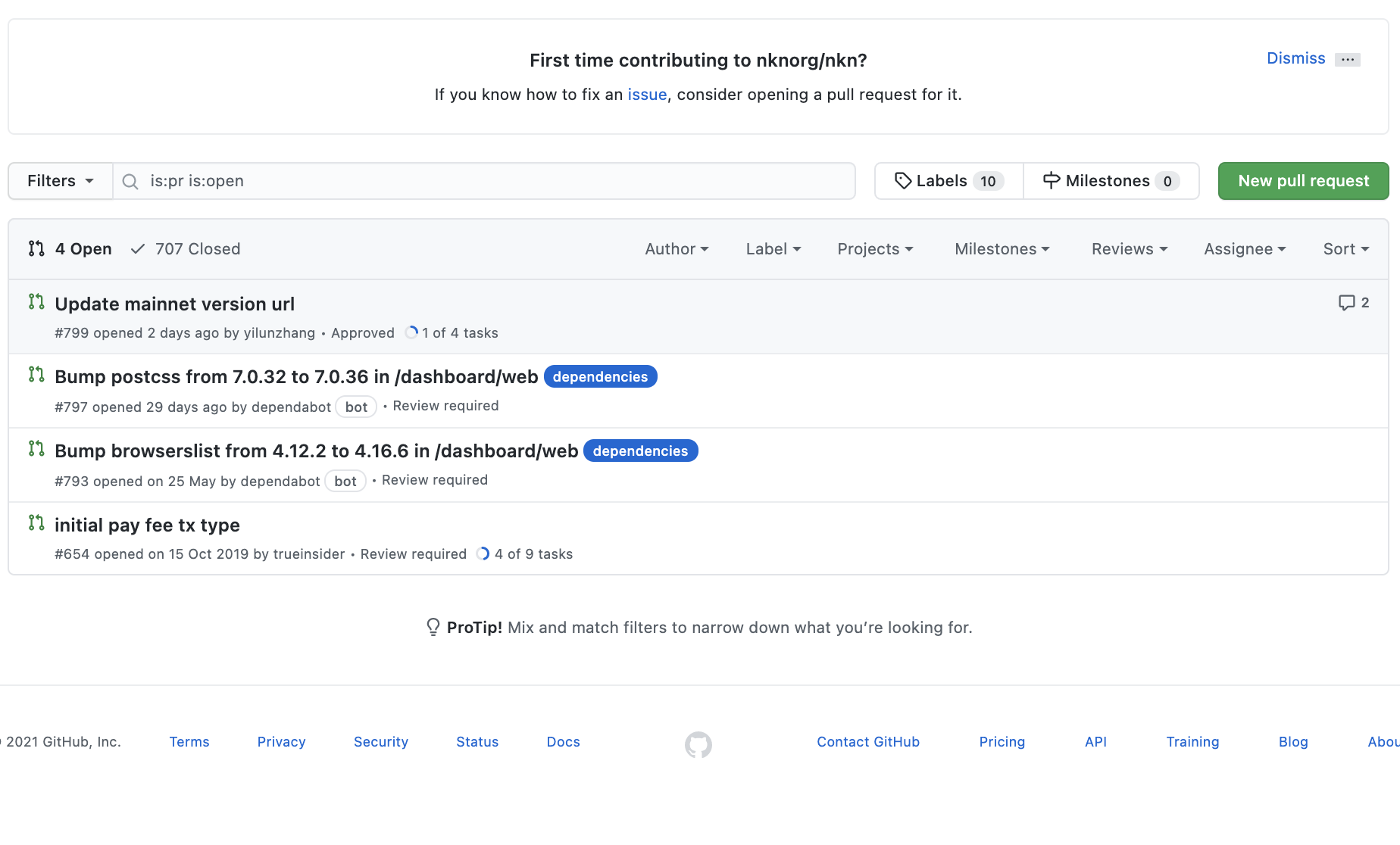The width and height of the screenshot is (1400, 845).
Task: Open the Labels page with 10 labels
Action: pos(949,181)
